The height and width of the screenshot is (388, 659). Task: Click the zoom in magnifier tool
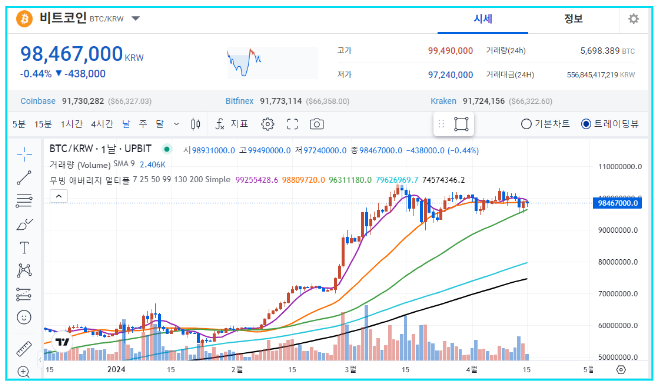24,372
